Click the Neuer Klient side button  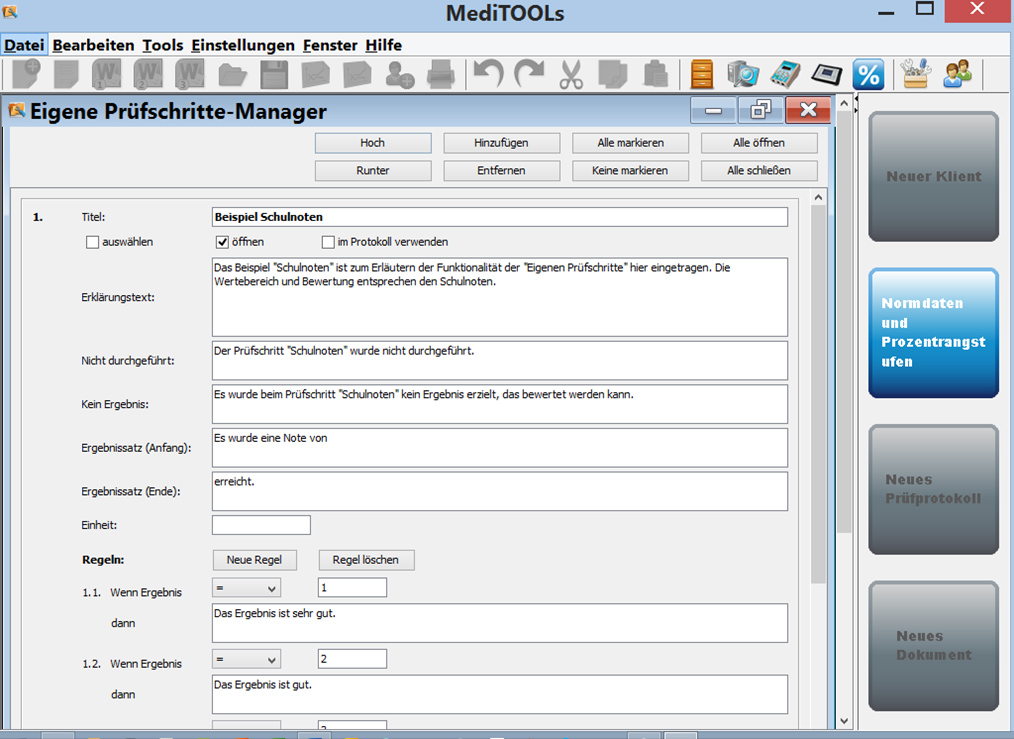click(x=934, y=177)
